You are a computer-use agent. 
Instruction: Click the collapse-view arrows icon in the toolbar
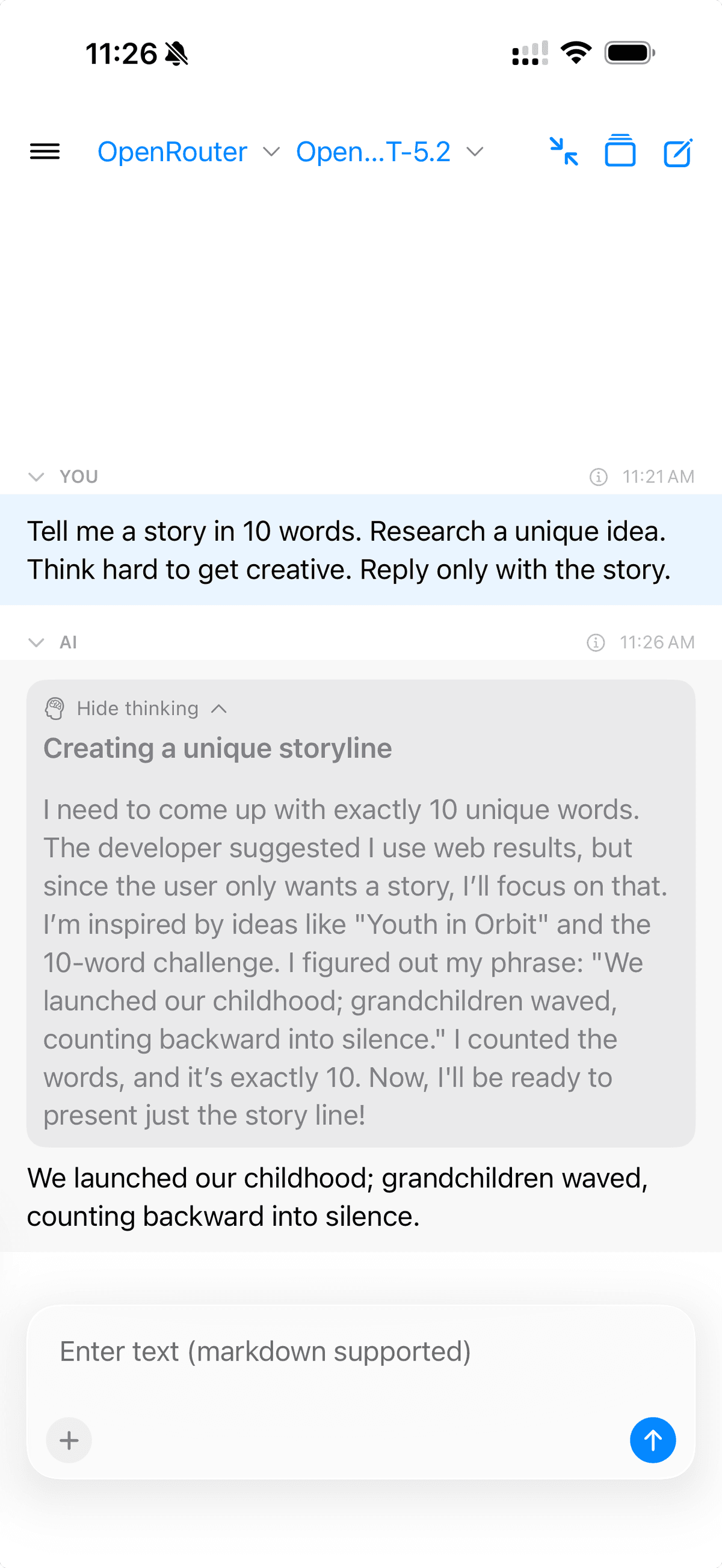pyautogui.click(x=563, y=152)
